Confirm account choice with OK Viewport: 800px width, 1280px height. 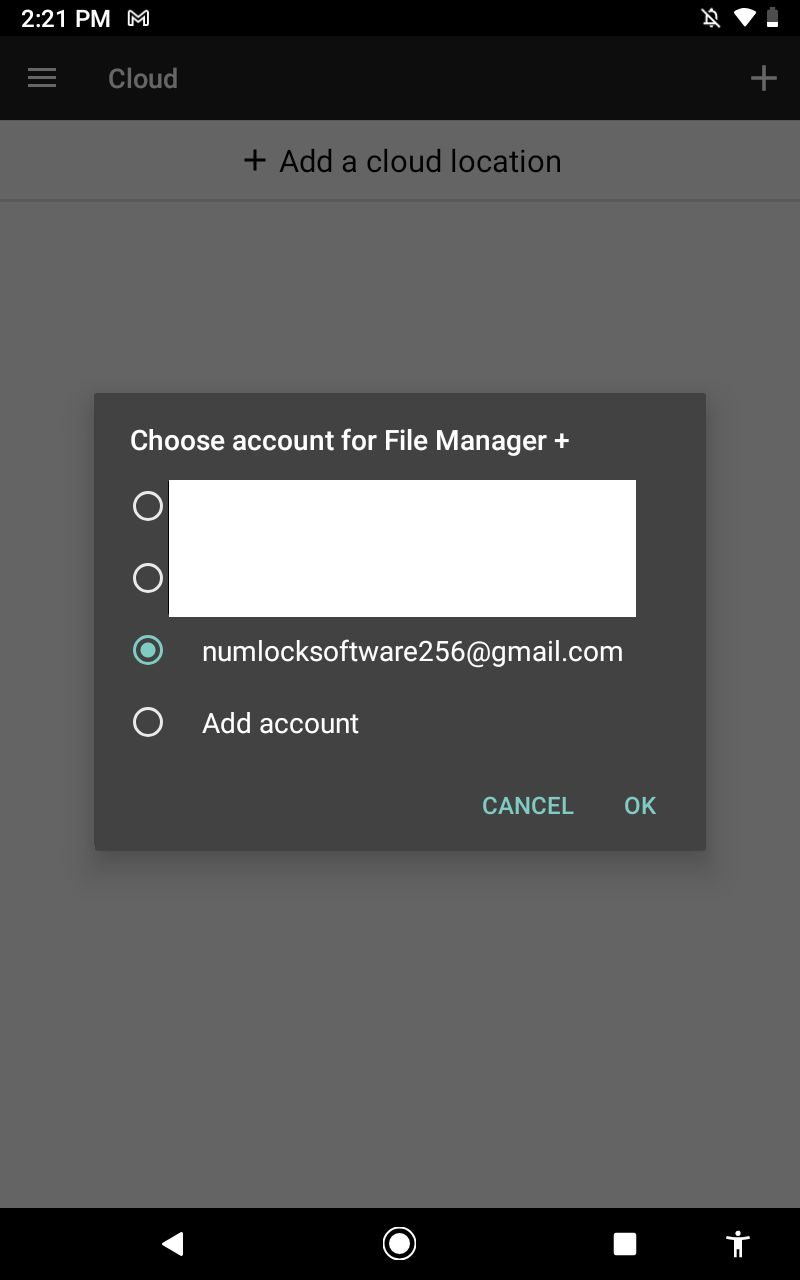pyautogui.click(x=640, y=806)
